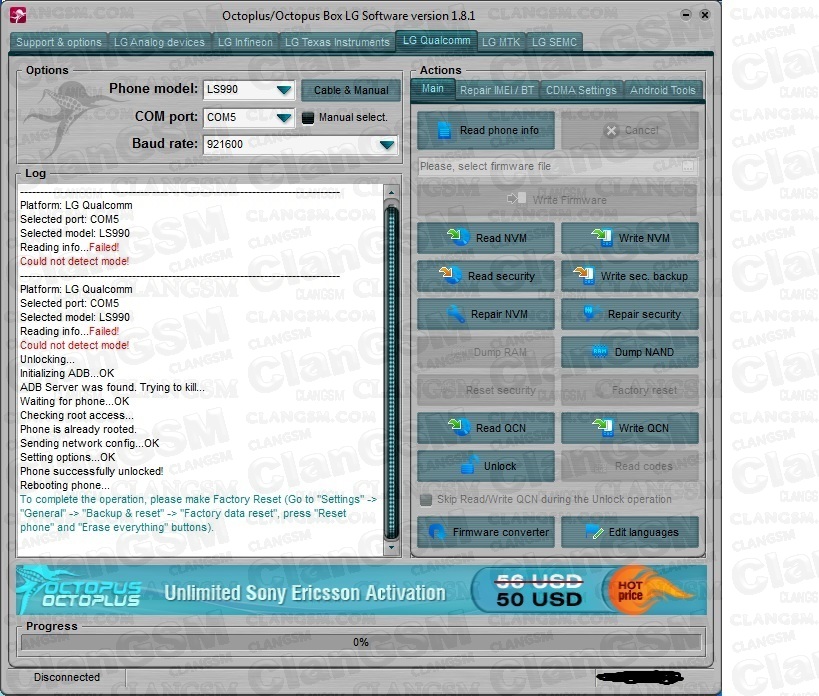
Task: Open the Repair IMEI / BT tab
Action: (x=497, y=90)
